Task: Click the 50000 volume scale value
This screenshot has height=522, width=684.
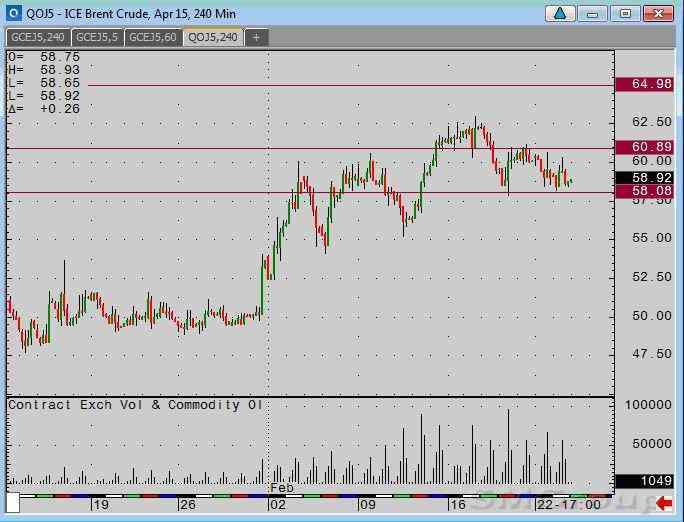Action: click(652, 444)
